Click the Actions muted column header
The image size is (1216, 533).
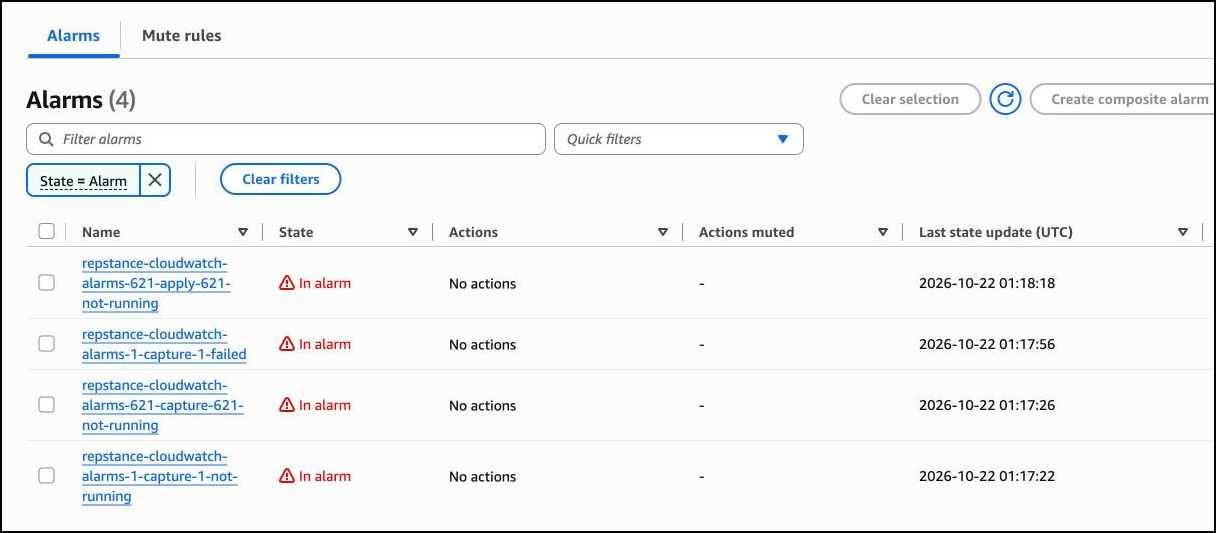pos(746,232)
